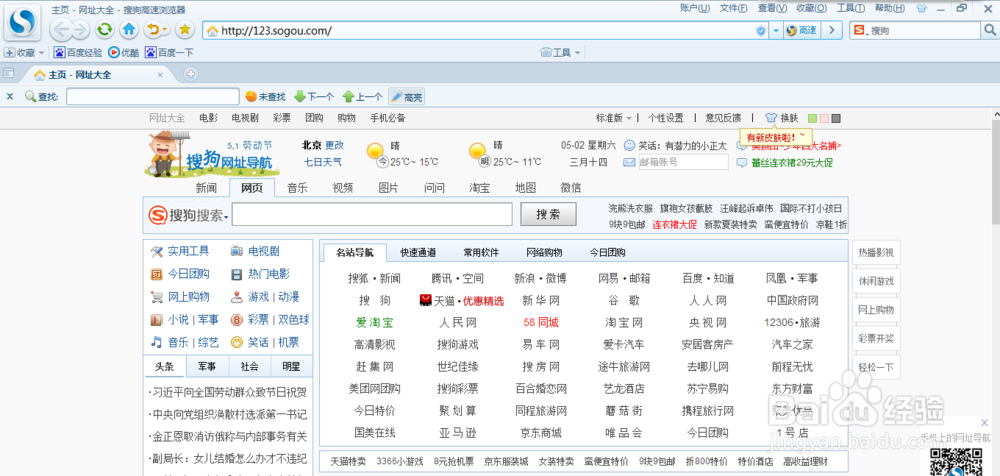This screenshot has height=476, width=1000.
Task: Open the 文件(F) menu
Action: click(x=733, y=8)
